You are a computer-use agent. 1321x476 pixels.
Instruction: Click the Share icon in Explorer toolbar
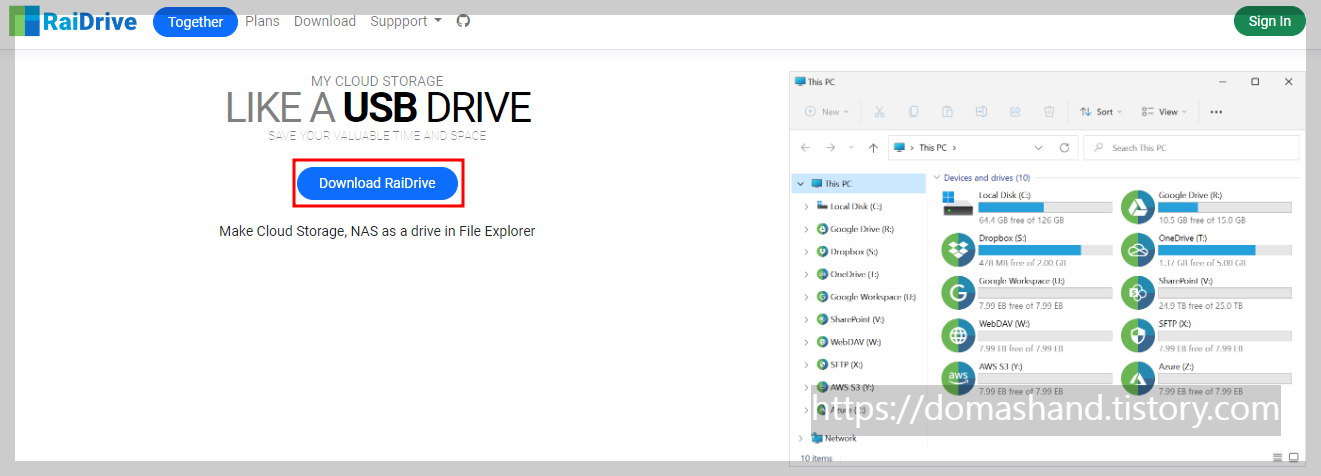point(1015,112)
